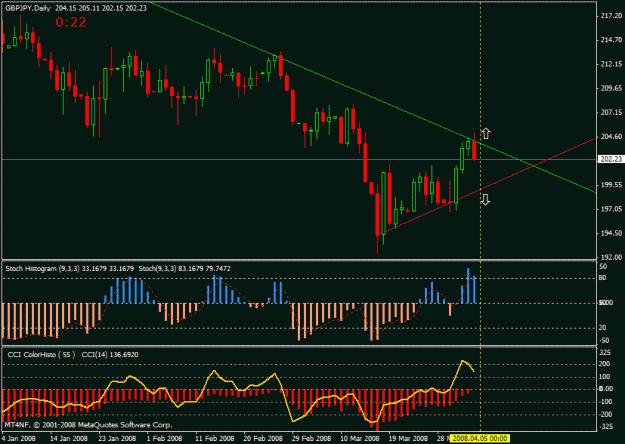Click the 14 Jan 2008 date label
Screen dimensions: 625x444
[x=69, y=438]
